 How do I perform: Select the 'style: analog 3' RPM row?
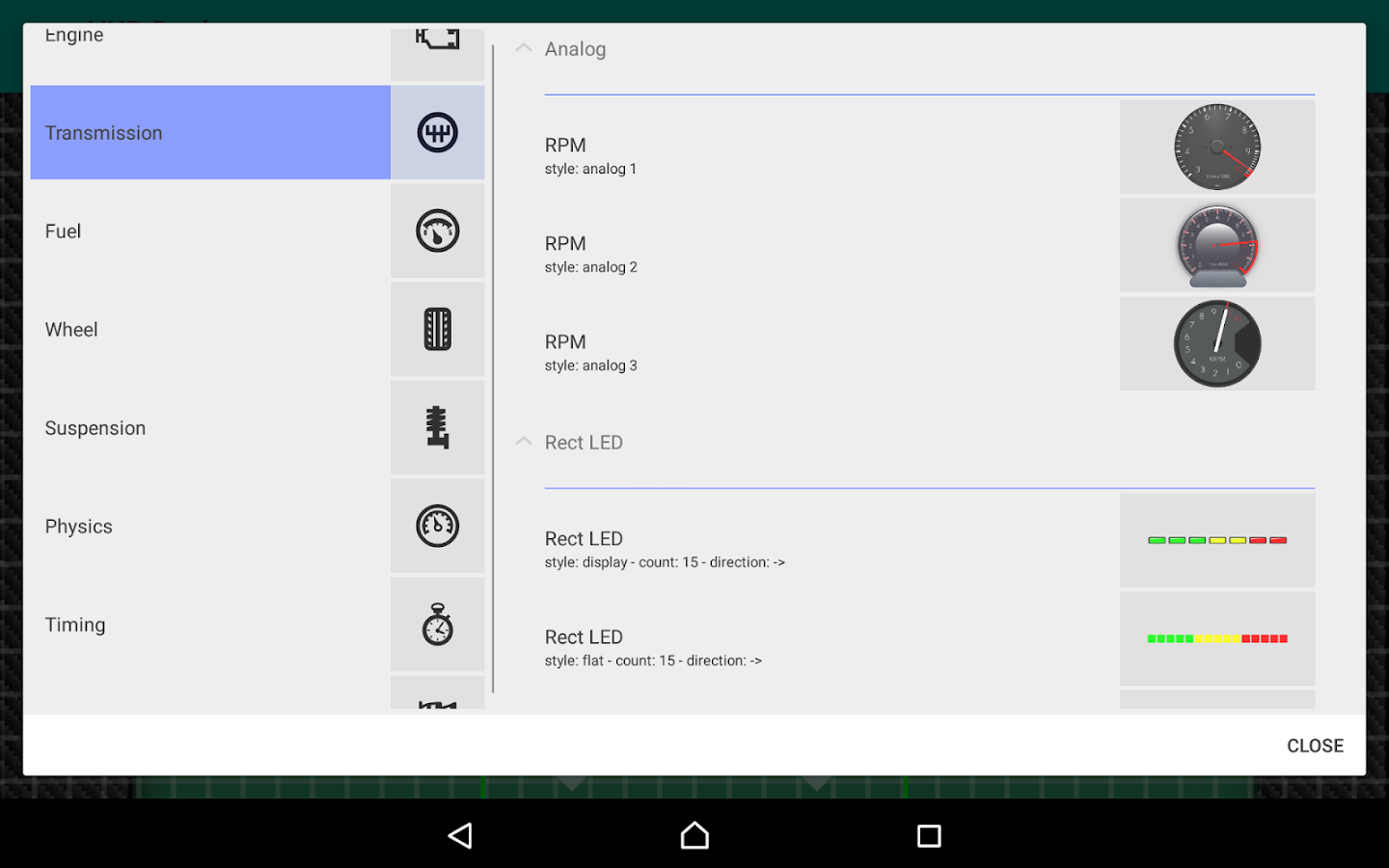point(930,343)
